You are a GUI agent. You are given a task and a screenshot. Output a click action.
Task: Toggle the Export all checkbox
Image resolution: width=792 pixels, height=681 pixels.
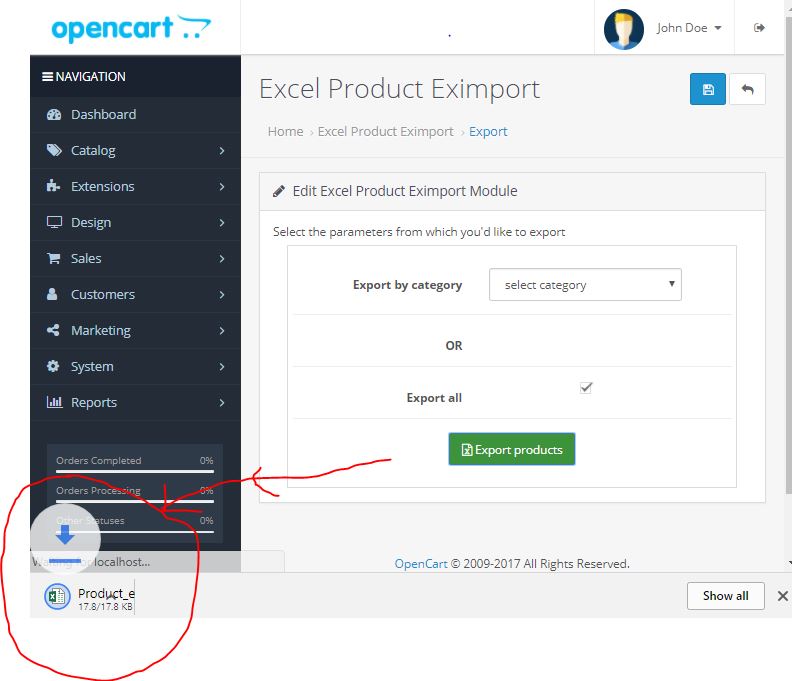[586, 388]
